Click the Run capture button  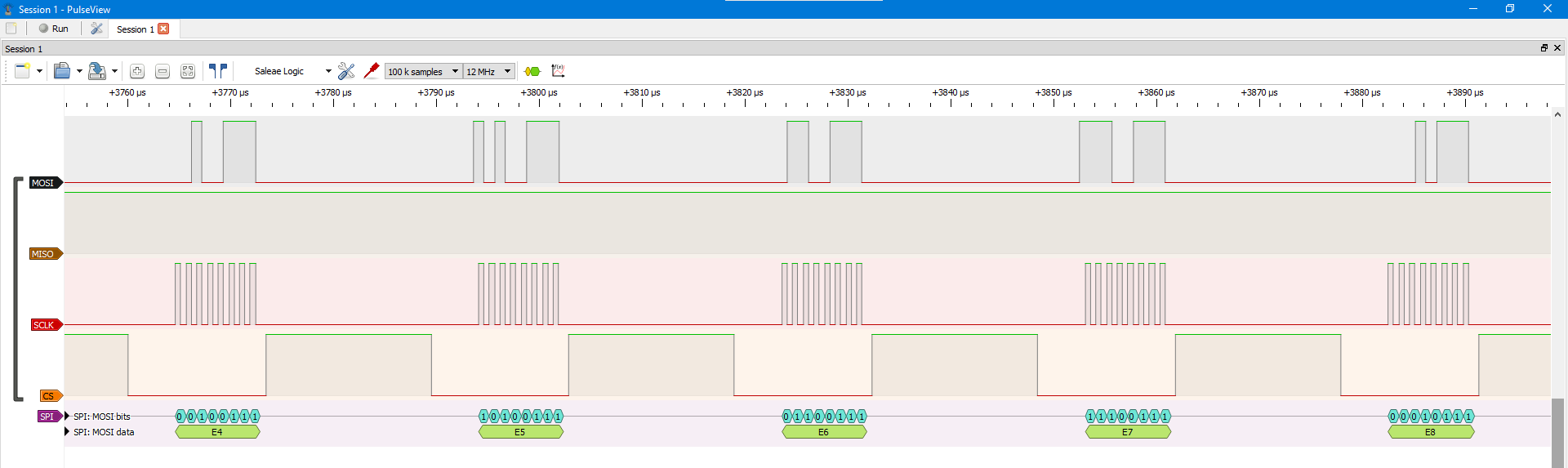(x=54, y=29)
